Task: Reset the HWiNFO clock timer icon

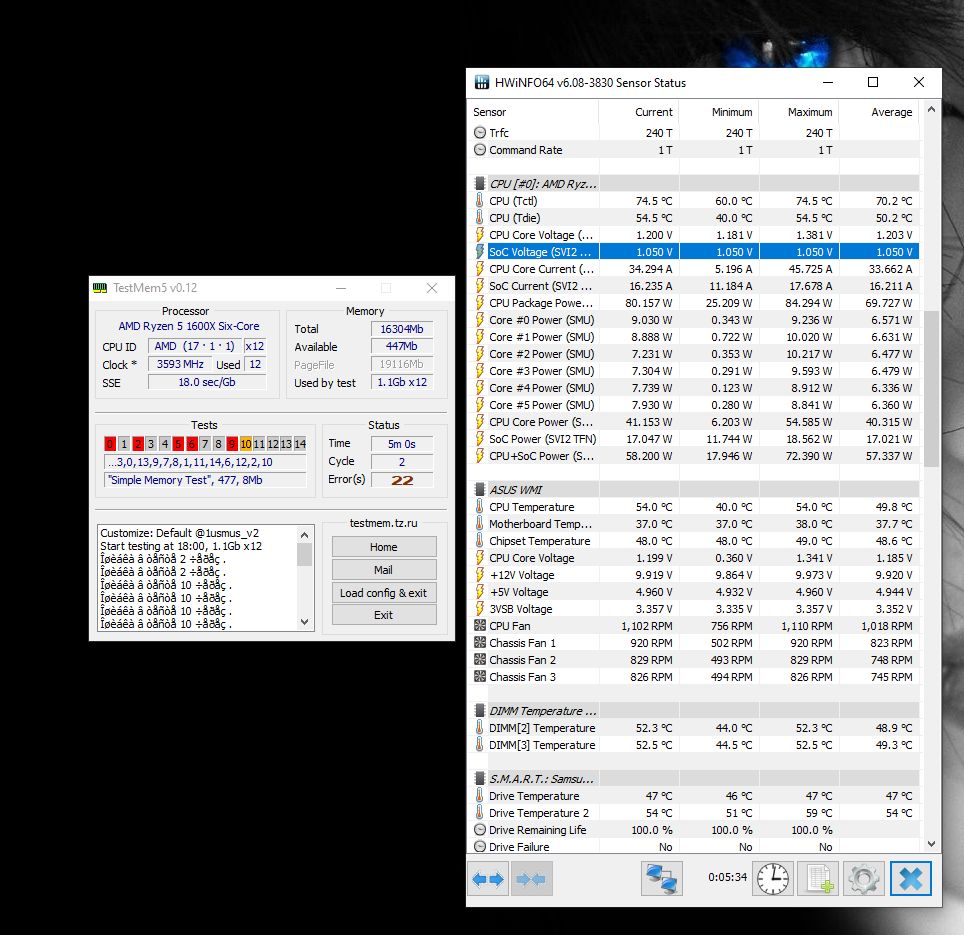Action: click(772, 878)
